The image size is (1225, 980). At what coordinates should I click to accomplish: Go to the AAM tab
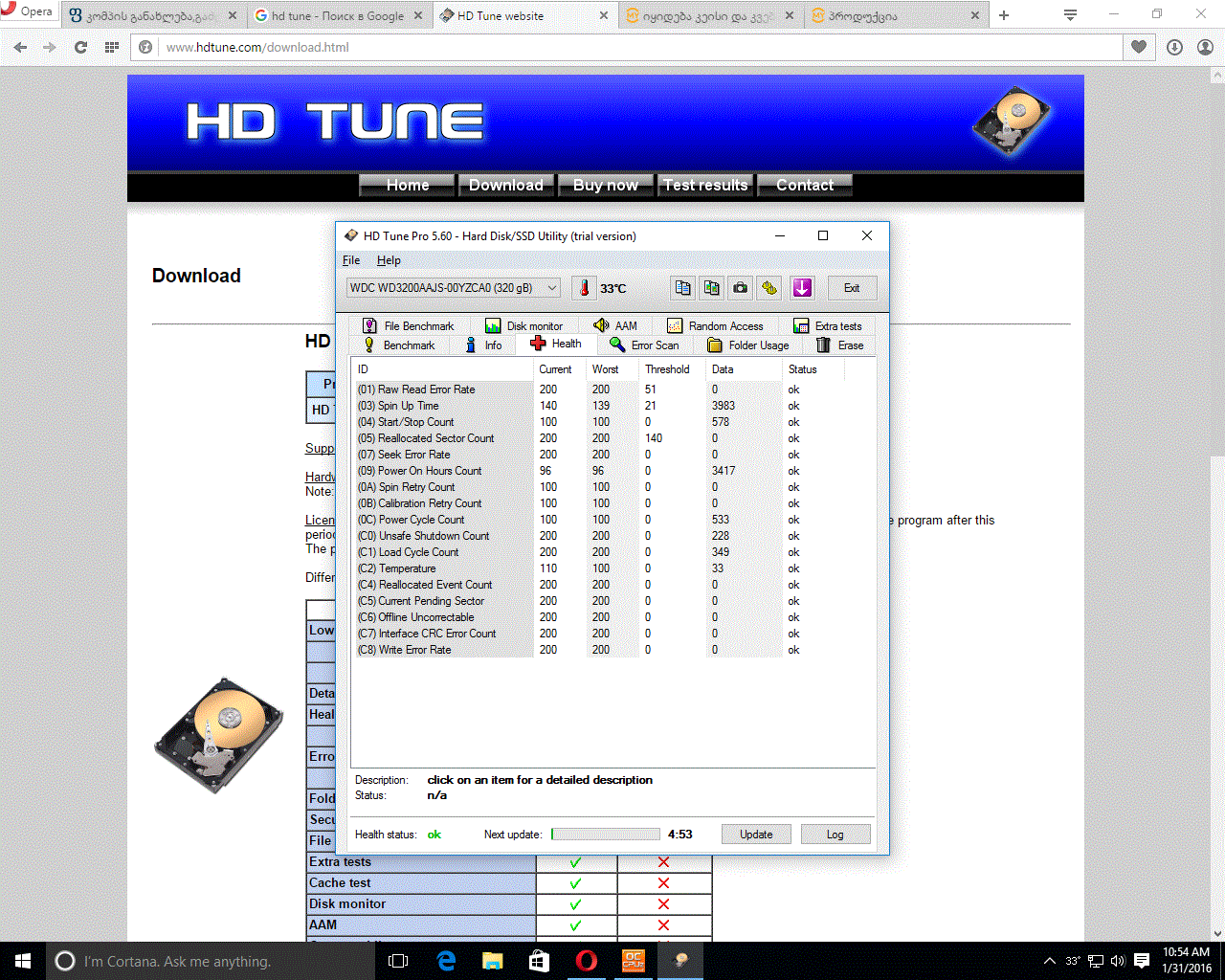pos(615,326)
